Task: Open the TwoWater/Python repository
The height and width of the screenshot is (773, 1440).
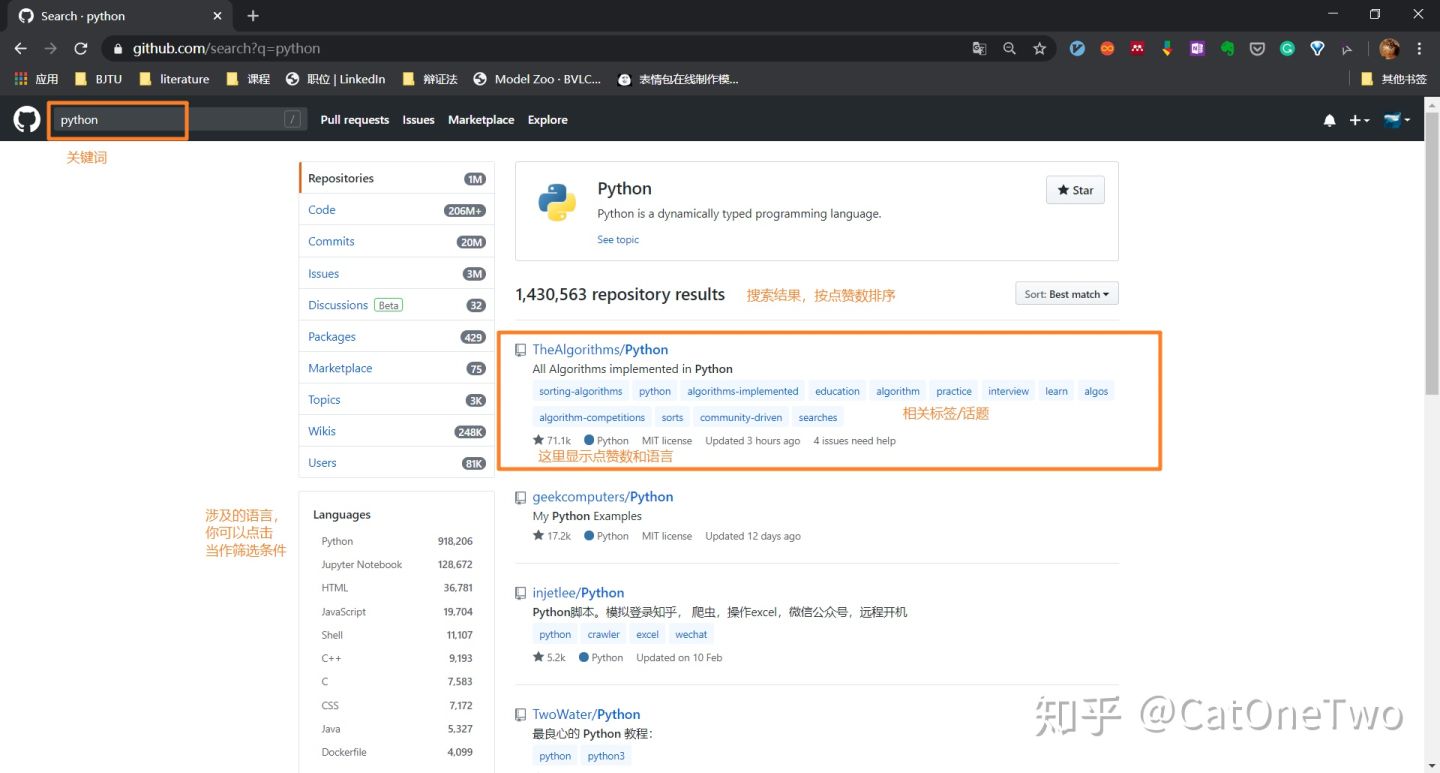Action: 586,715
